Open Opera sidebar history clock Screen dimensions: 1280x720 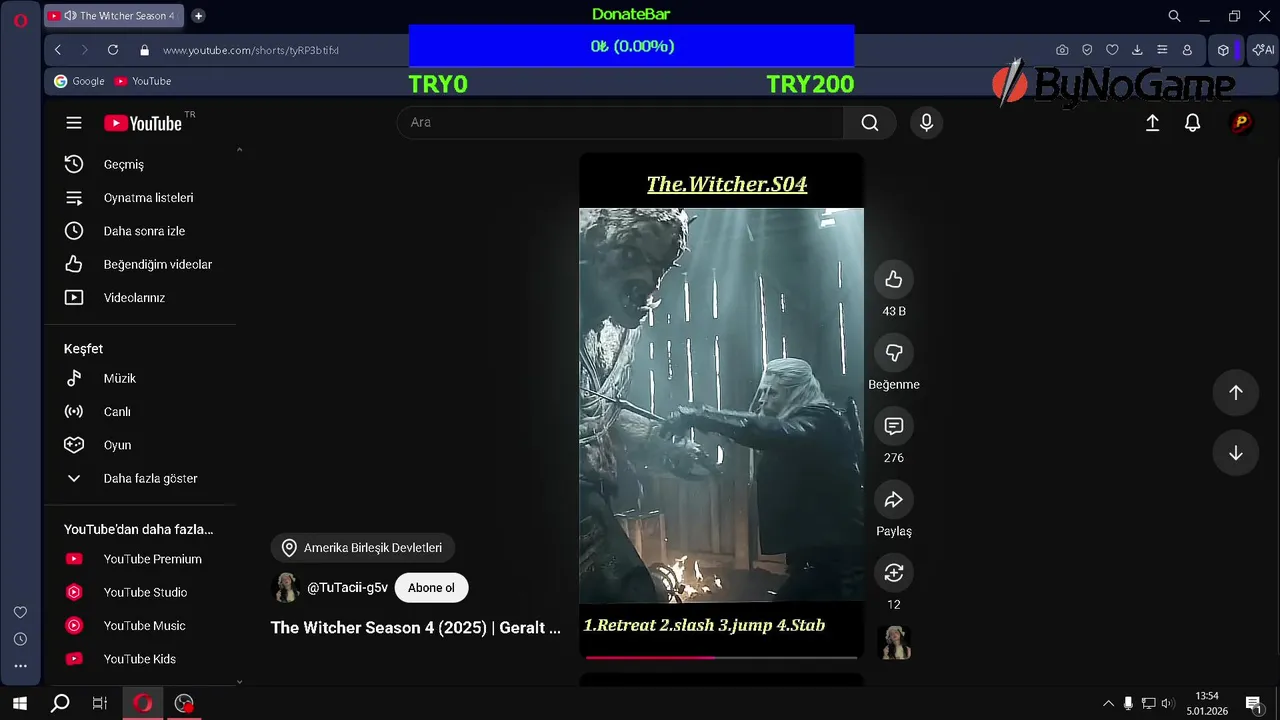(20, 639)
